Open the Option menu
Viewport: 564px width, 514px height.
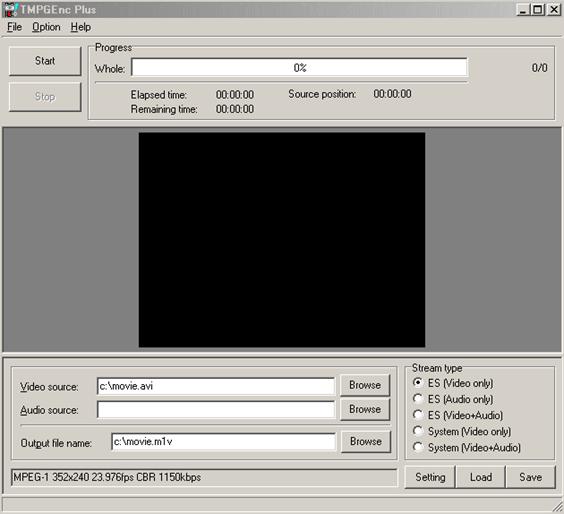[46, 27]
